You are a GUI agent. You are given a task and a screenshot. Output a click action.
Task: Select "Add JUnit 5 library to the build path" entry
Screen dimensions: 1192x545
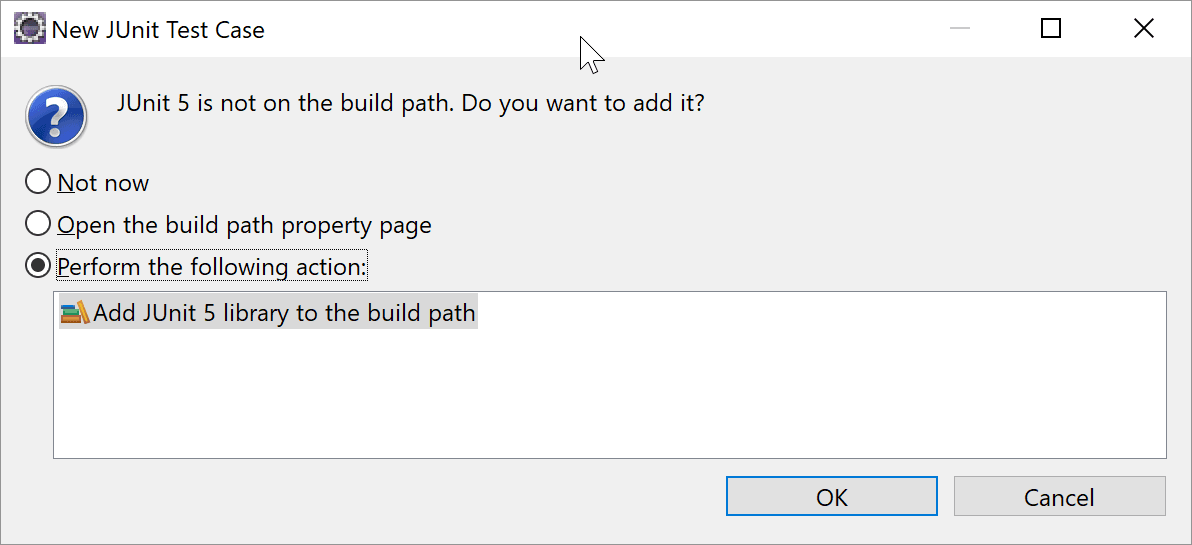[268, 312]
